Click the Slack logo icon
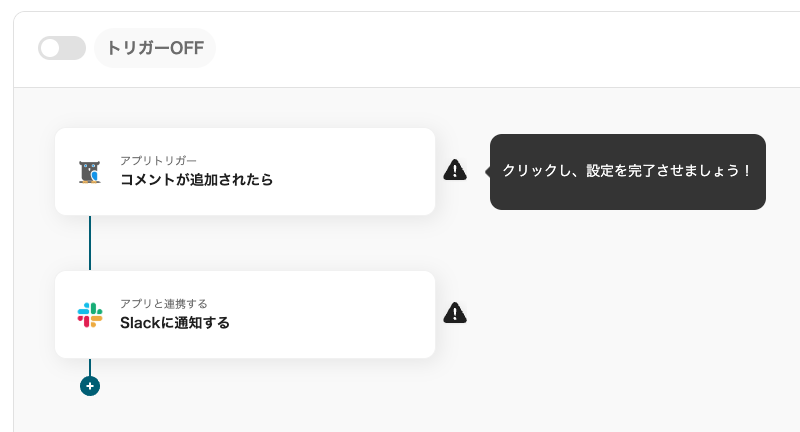The width and height of the screenshot is (800, 432). tap(90, 314)
